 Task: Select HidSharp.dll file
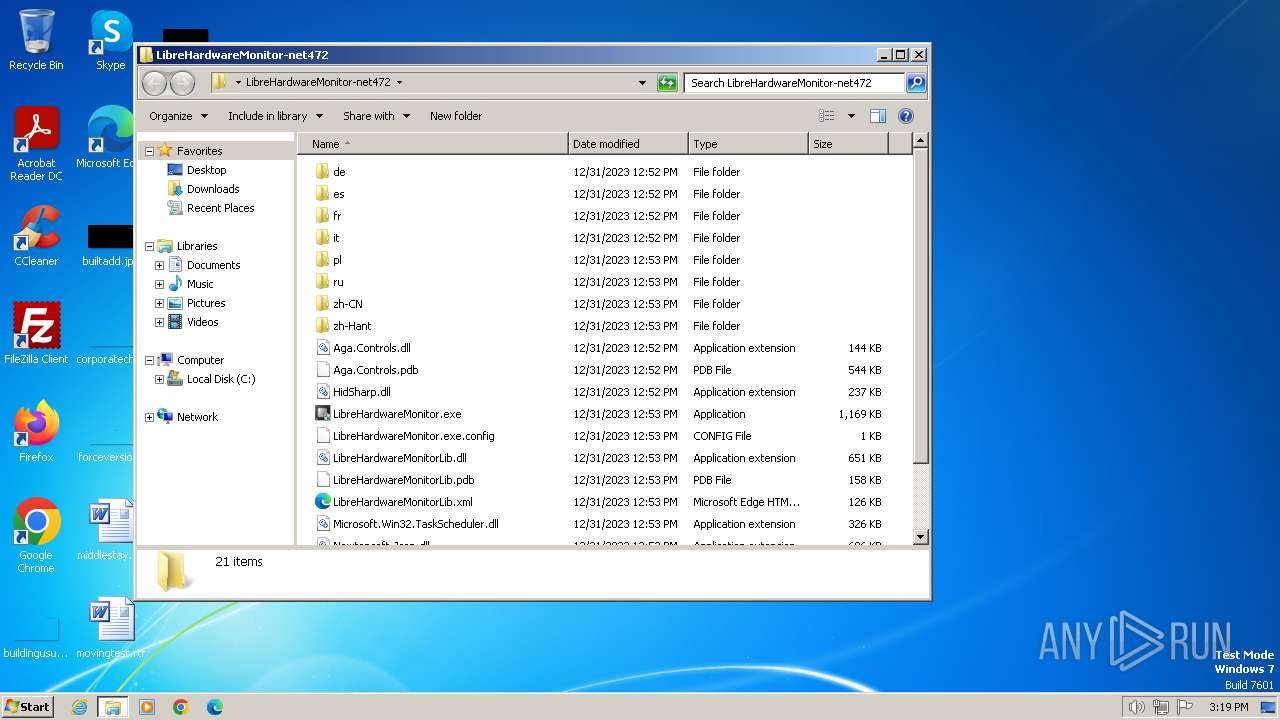pyautogui.click(x=361, y=392)
